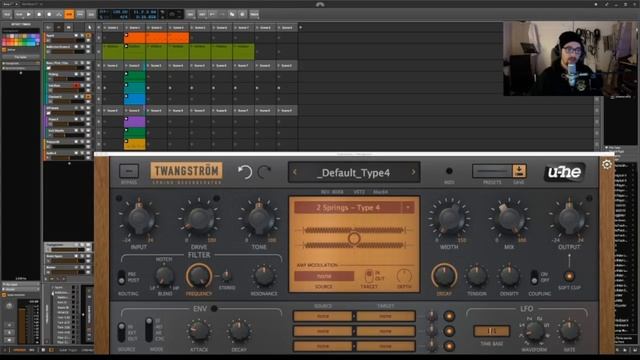Click the ENV Decay knob

pyautogui.click(x=239, y=331)
